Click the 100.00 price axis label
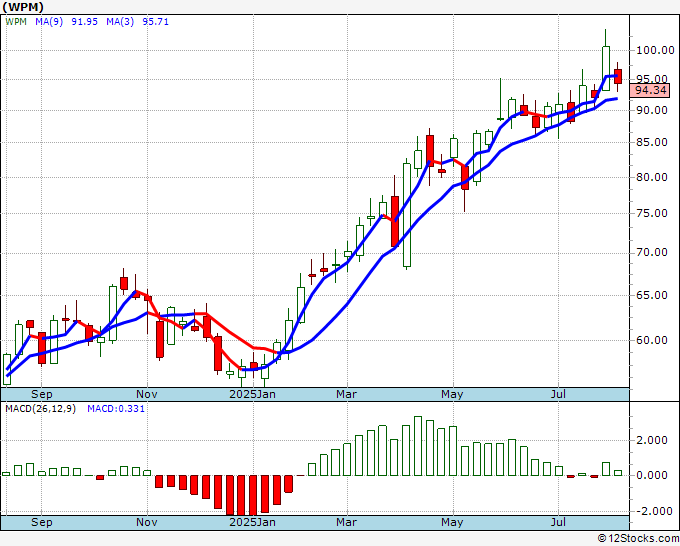The height and width of the screenshot is (546, 680). pyautogui.click(x=655, y=50)
